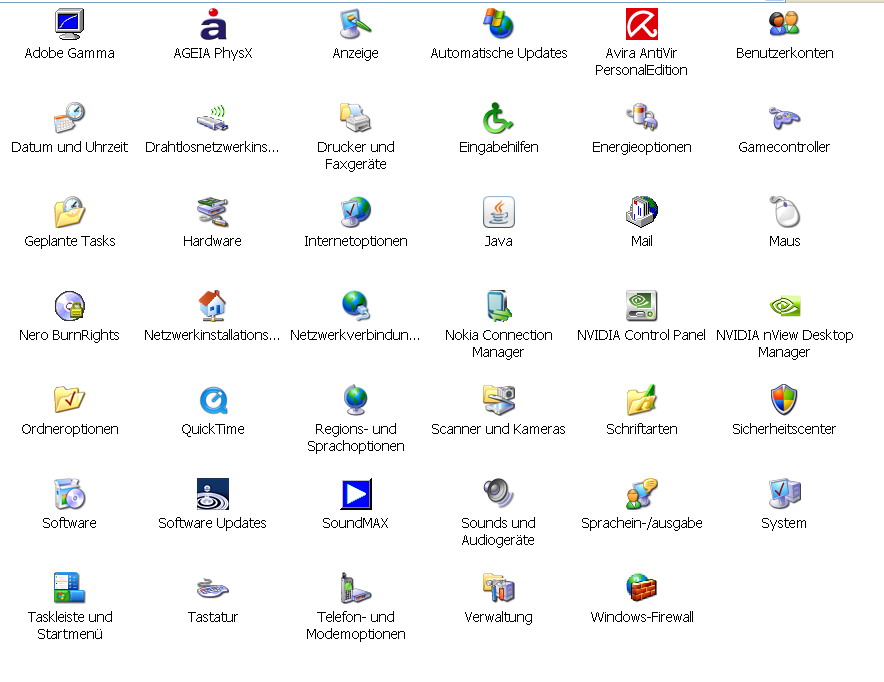Click the "Windows-Firewall" label text

(x=642, y=617)
